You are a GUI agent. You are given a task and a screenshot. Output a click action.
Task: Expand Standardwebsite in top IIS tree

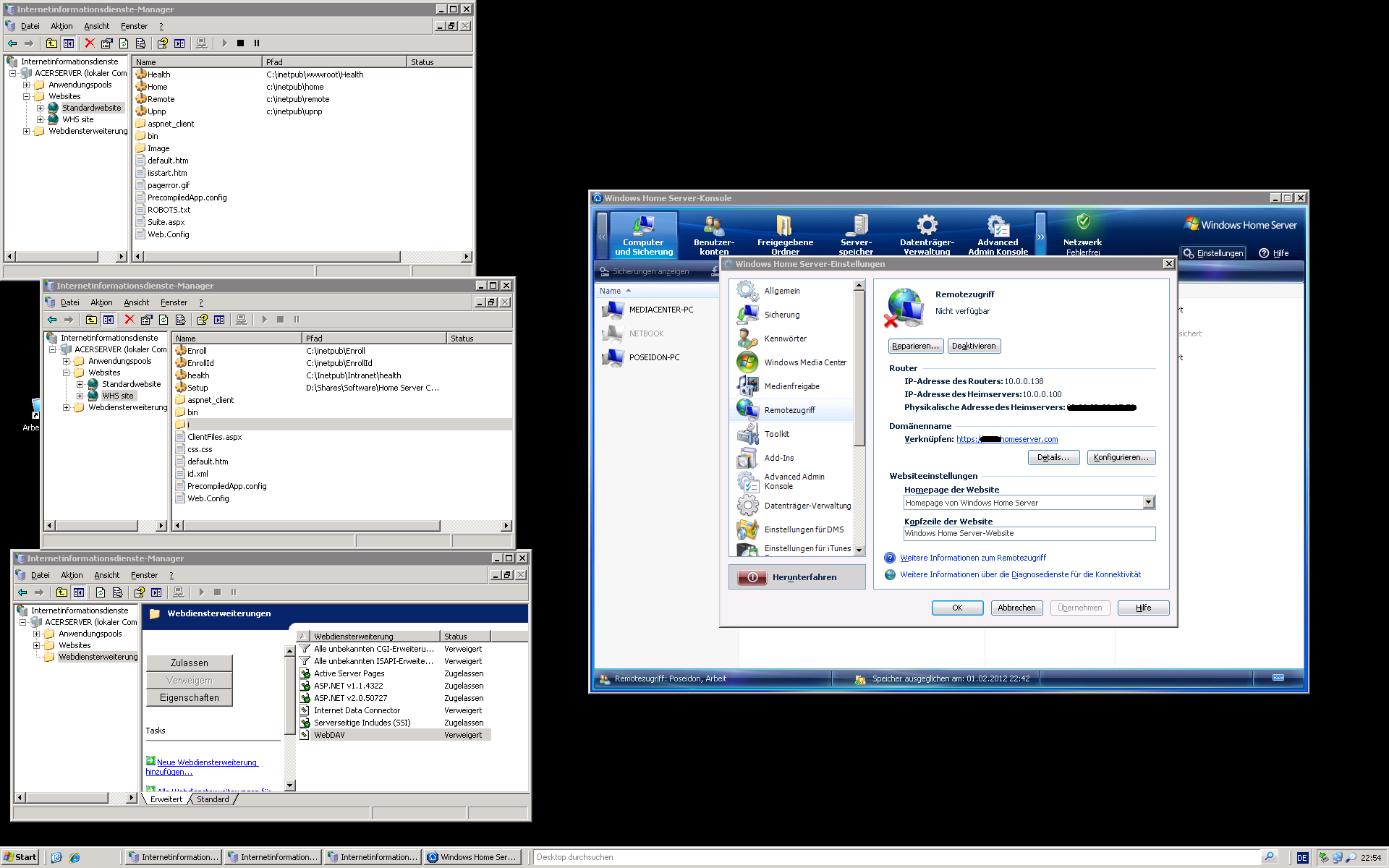[x=40, y=108]
